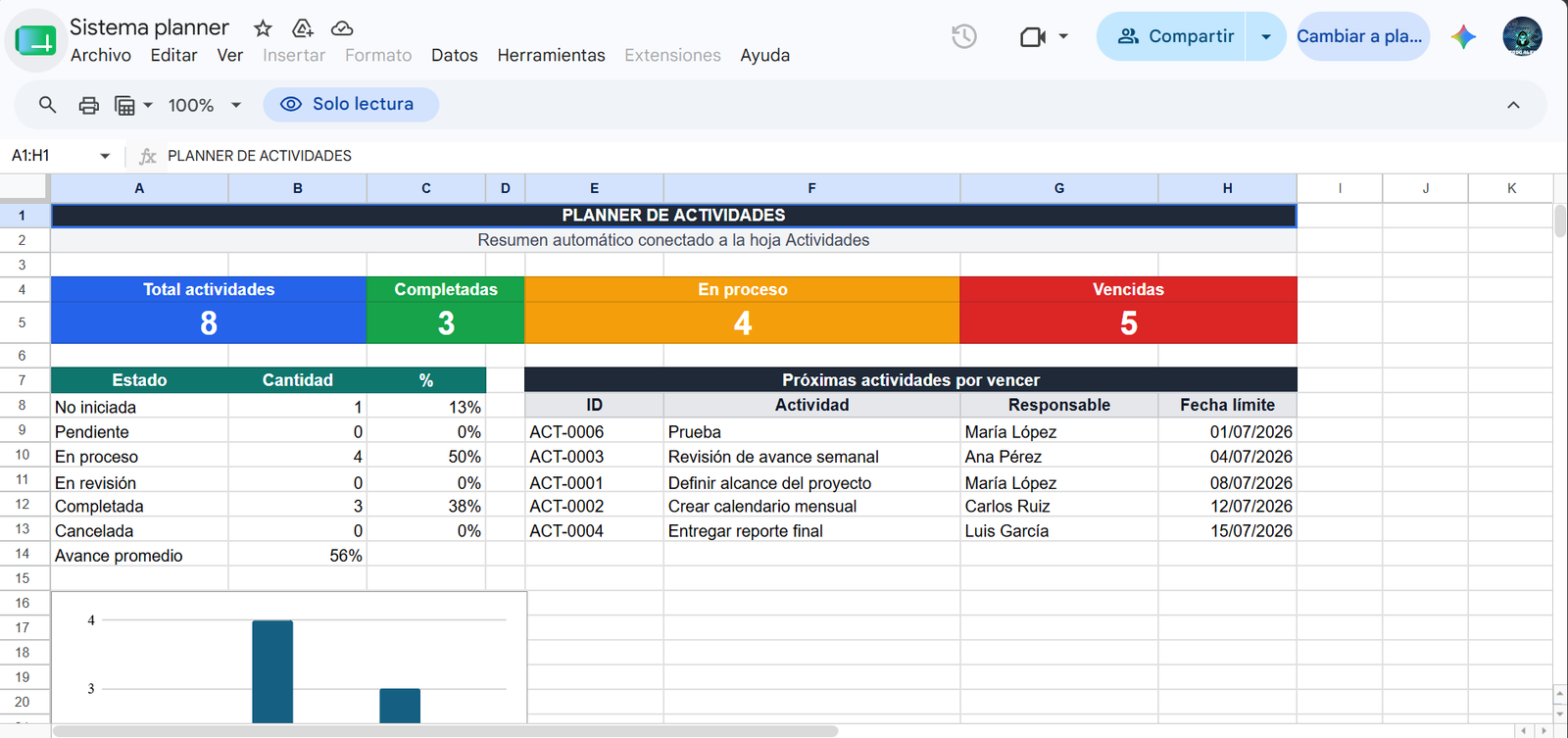
Task: Select the Fecha límite header cell
Action: (x=1227, y=405)
